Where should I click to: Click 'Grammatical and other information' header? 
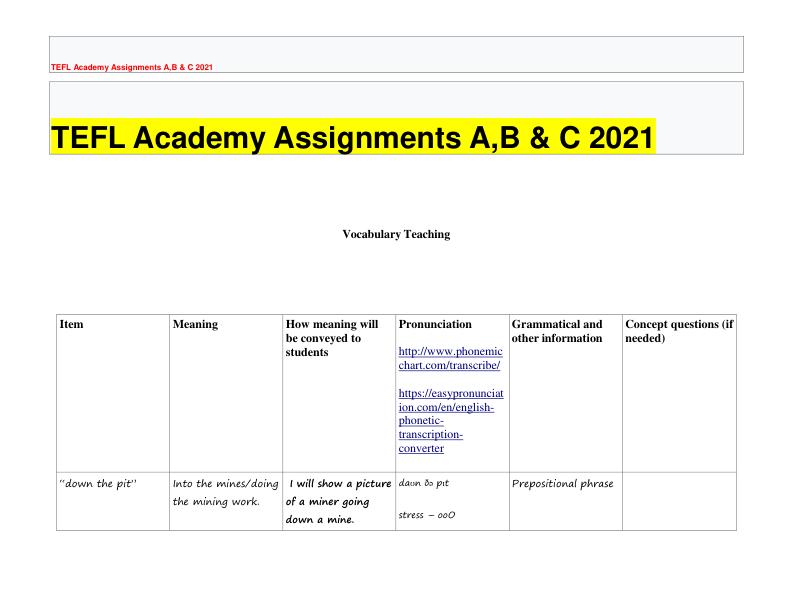click(557, 331)
